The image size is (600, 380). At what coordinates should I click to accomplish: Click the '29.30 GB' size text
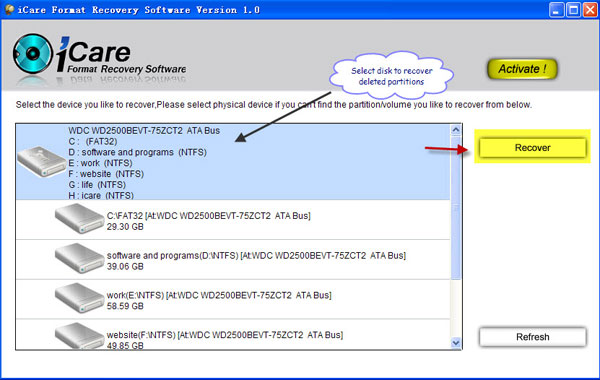point(125,227)
